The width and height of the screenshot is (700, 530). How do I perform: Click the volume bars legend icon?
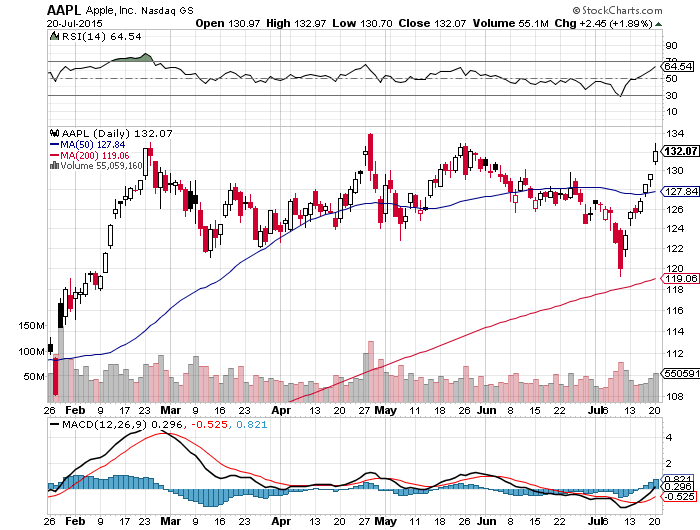tap(54, 166)
